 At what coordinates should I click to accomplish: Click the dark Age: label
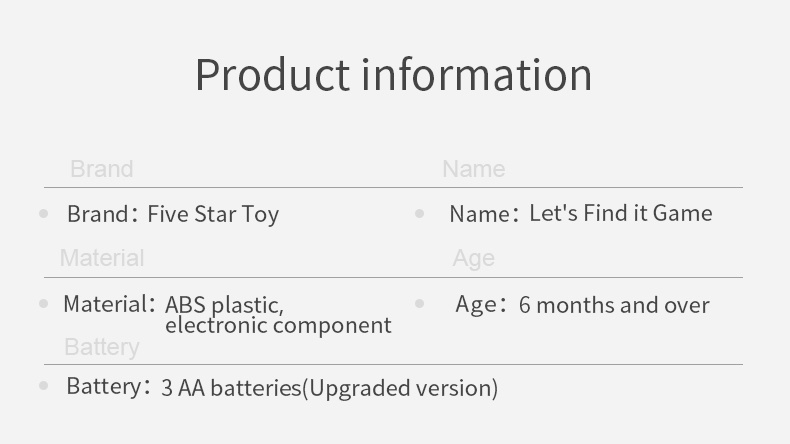480,304
